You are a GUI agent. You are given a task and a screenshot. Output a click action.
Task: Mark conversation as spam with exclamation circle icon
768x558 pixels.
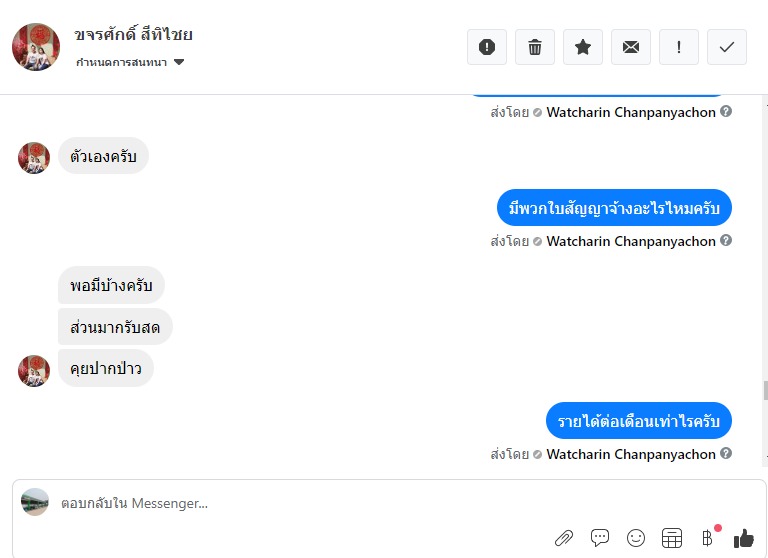[x=487, y=47]
